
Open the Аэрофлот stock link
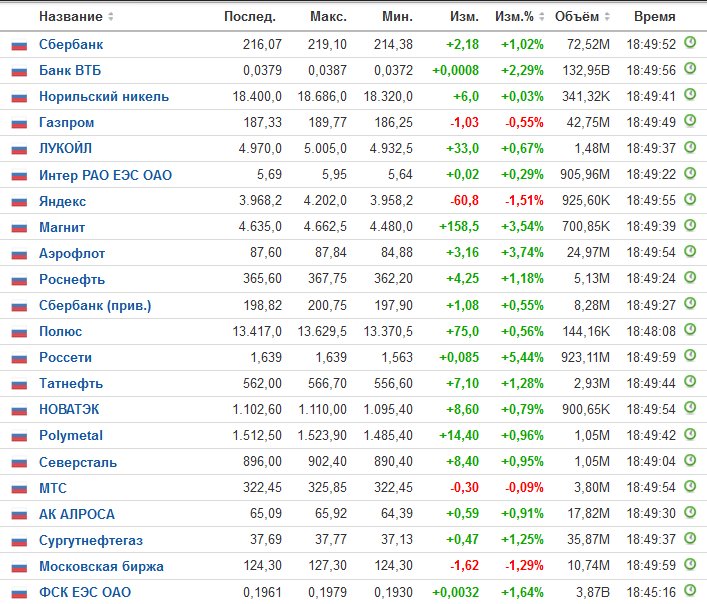72,253
